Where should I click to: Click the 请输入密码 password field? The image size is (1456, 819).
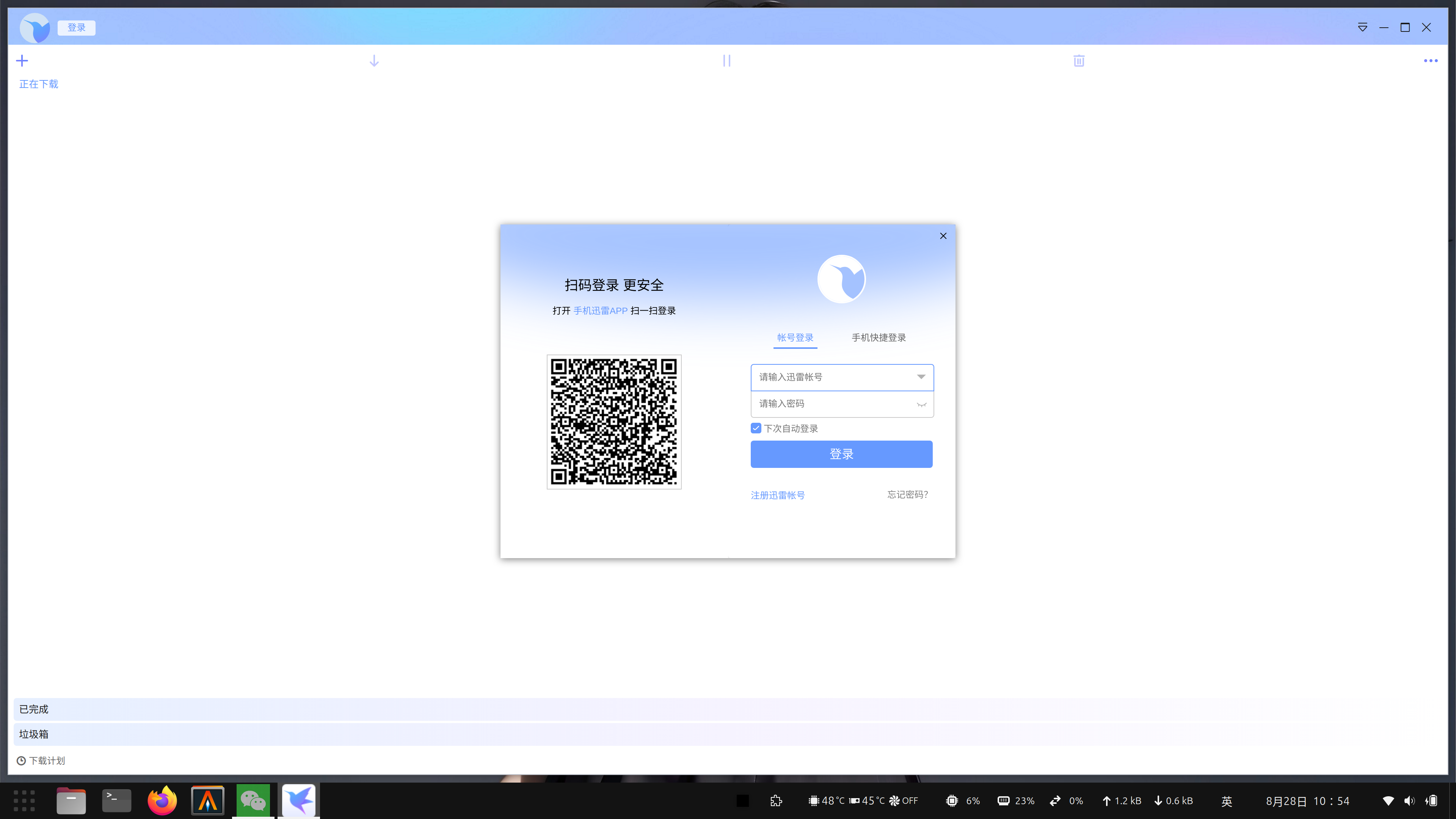pyautogui.click(x=842, y=403)
